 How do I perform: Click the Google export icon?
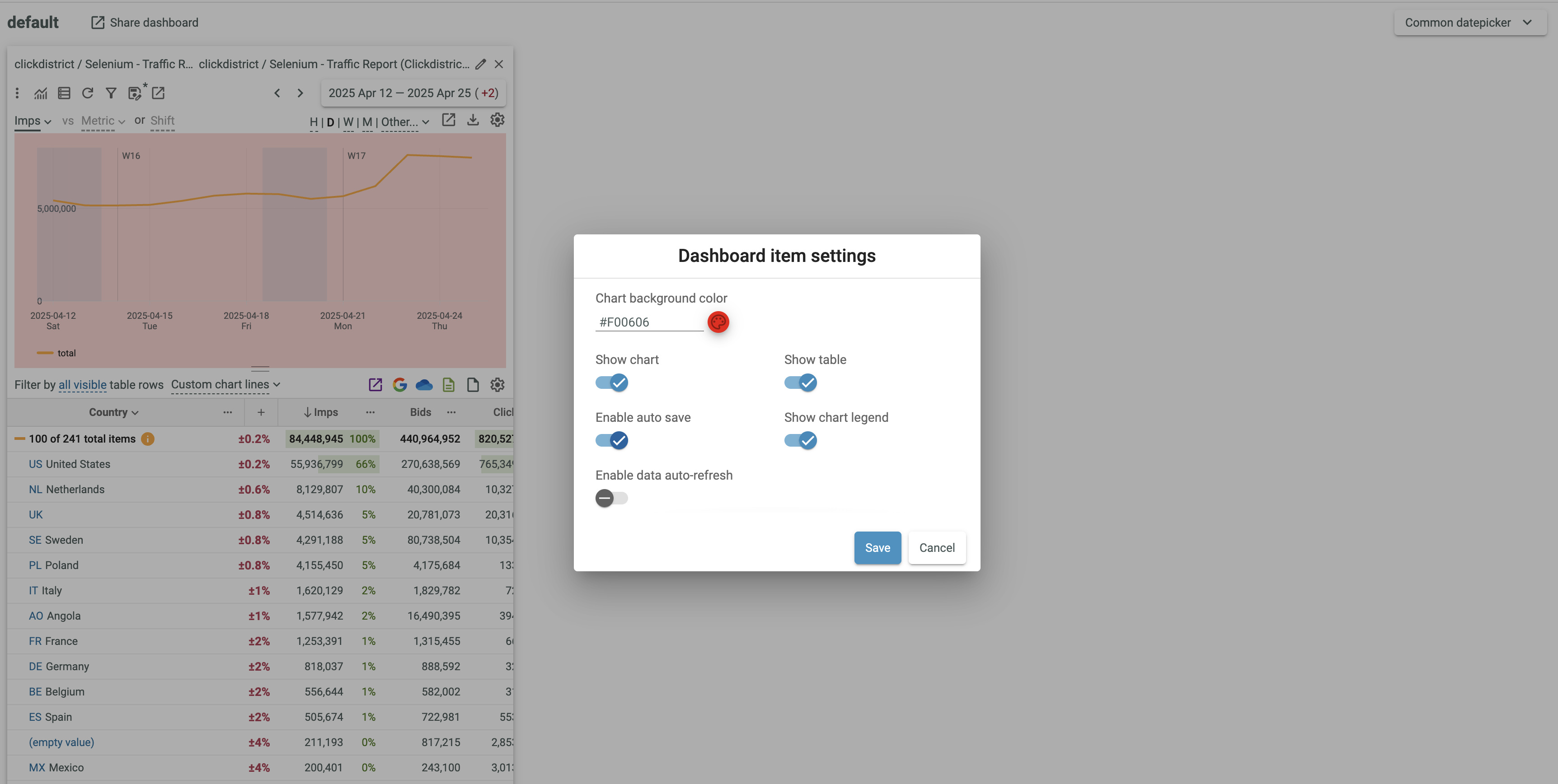(x=399, y=385)
